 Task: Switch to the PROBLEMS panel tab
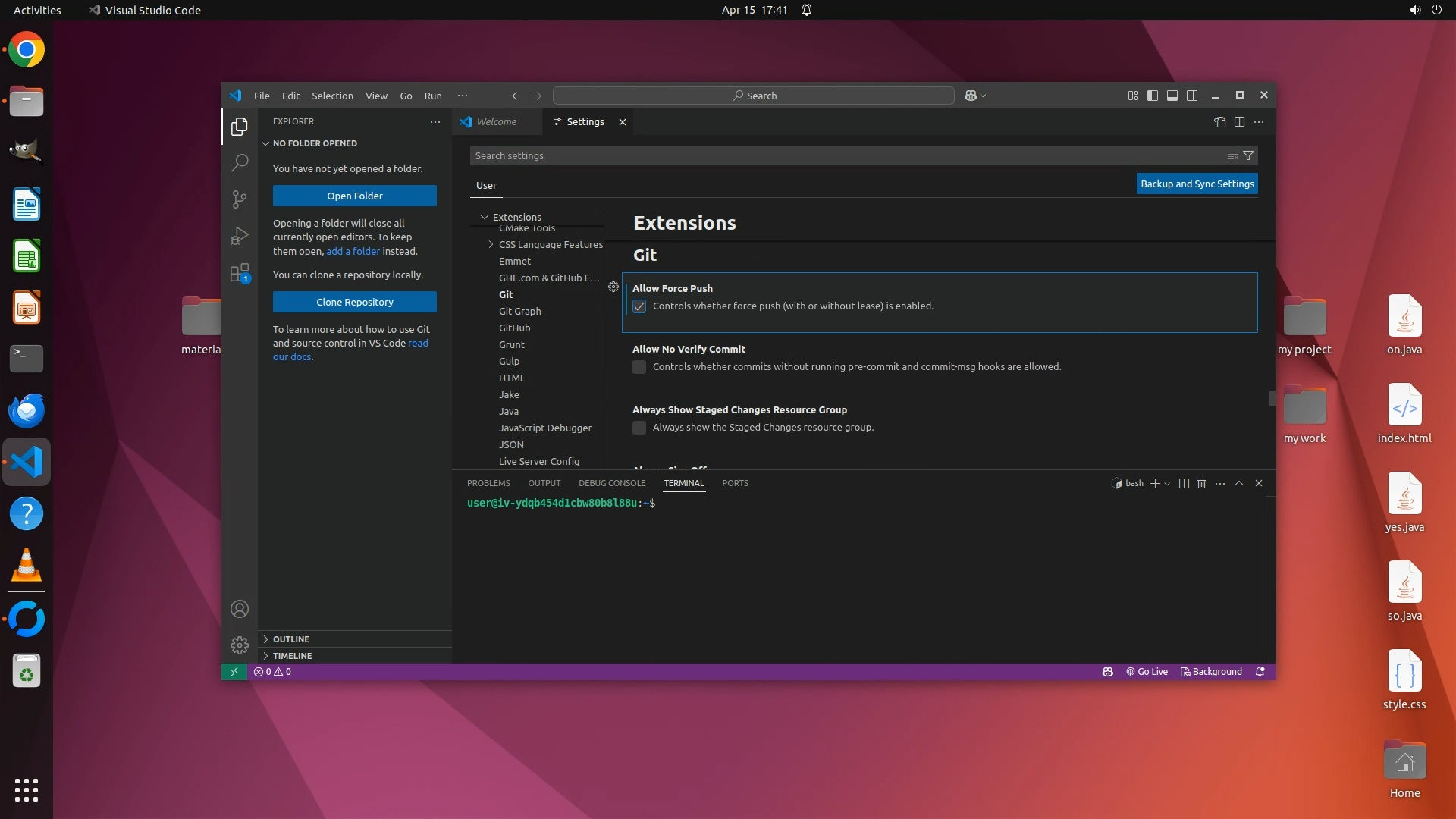tap(488, 483)
